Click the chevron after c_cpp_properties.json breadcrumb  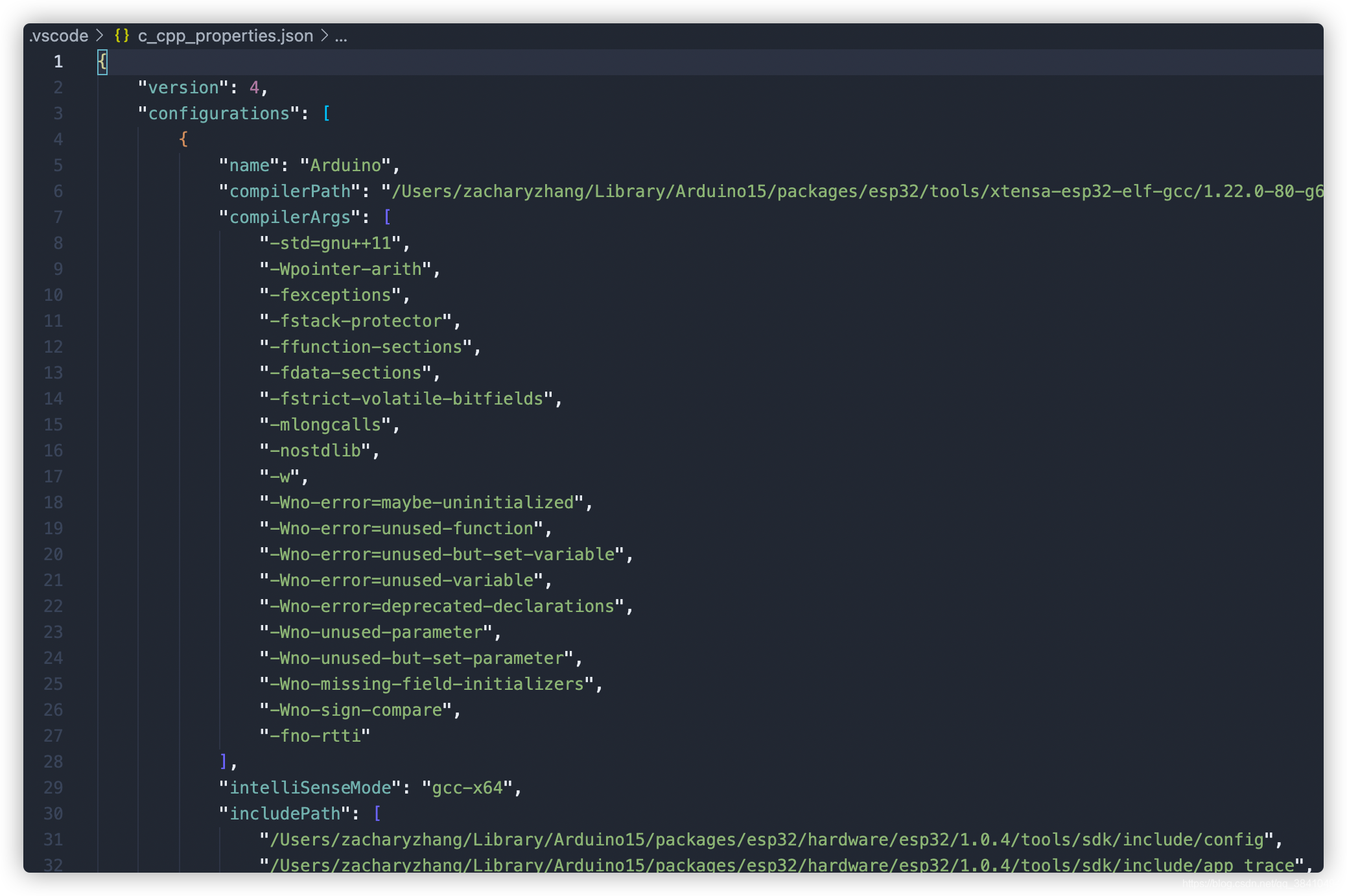324,36
